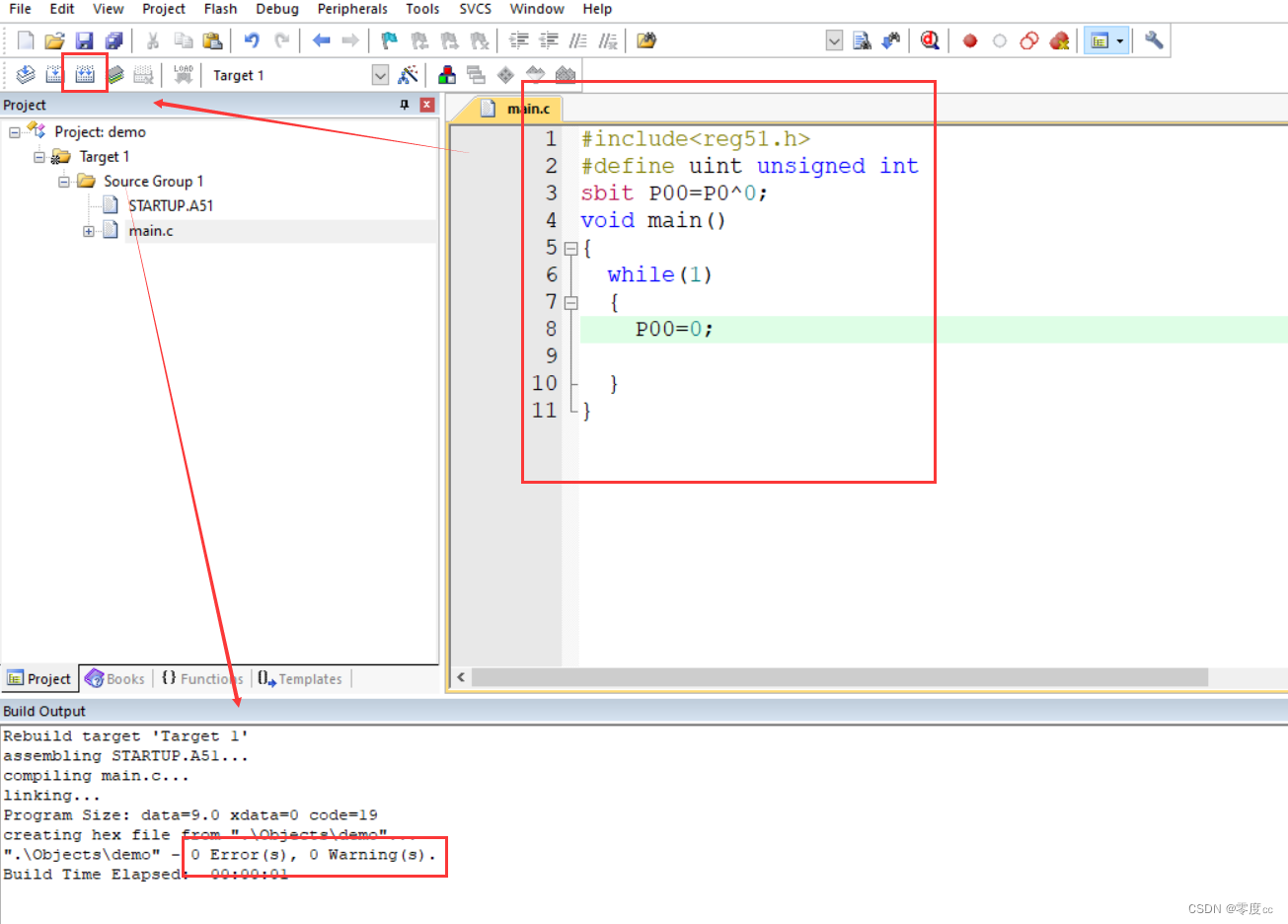1288x924 pixels.
Task: Insert a breakpoint with the red dot icon
Action: tap(970, 40)
